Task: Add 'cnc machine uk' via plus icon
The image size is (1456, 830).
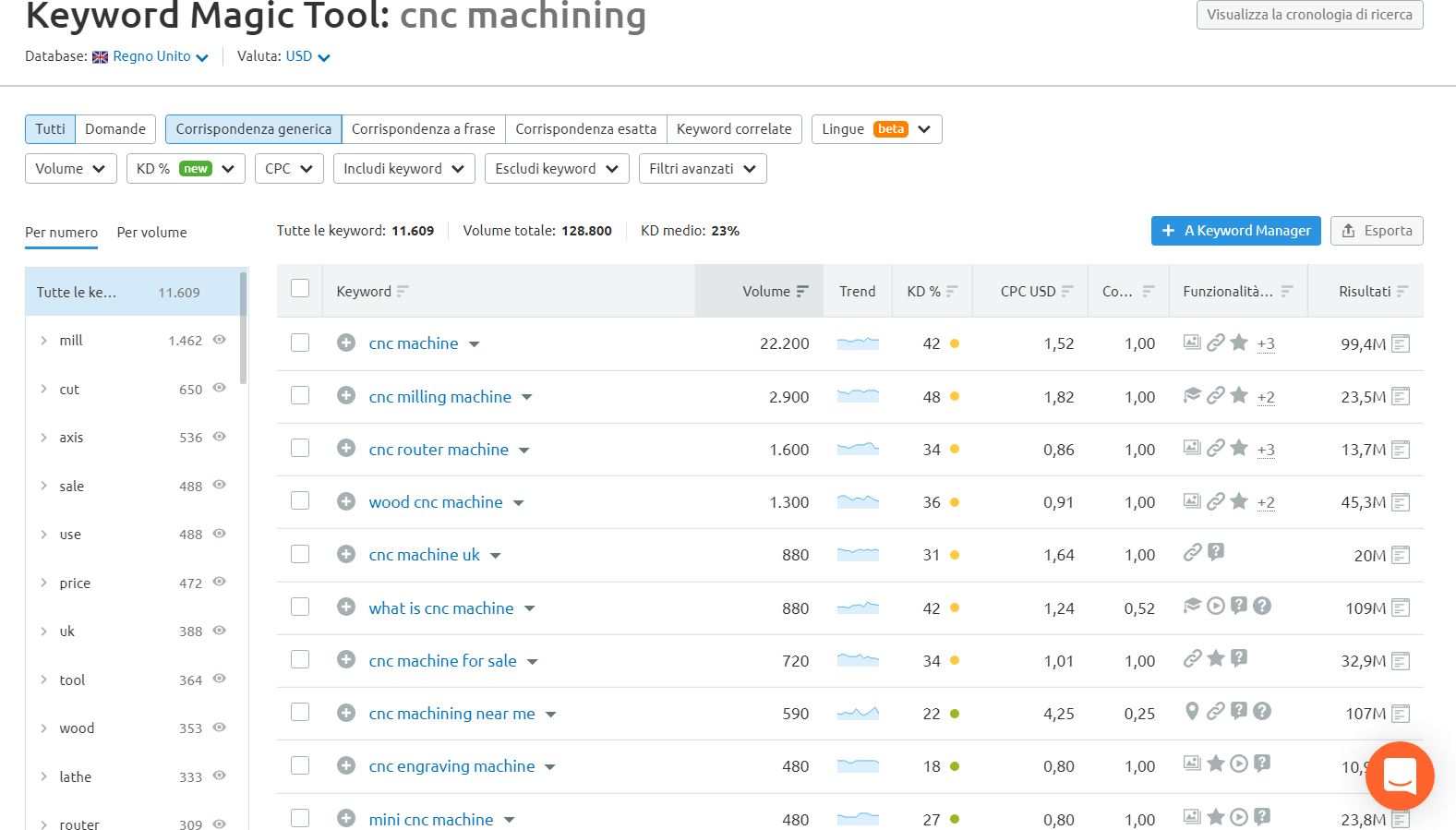Action: click(x=346, y=554)
